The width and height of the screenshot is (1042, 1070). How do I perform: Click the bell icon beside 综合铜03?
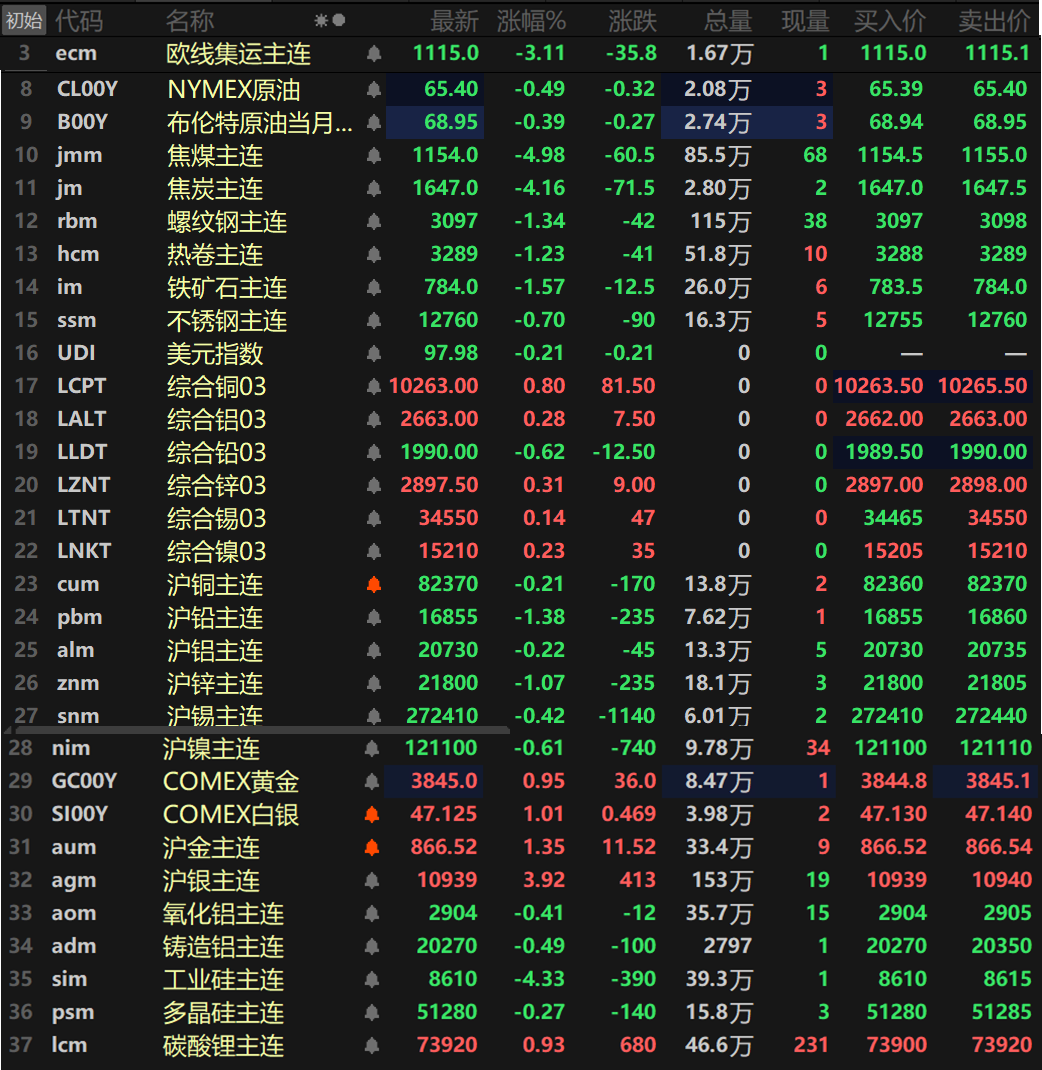[373, 385]
